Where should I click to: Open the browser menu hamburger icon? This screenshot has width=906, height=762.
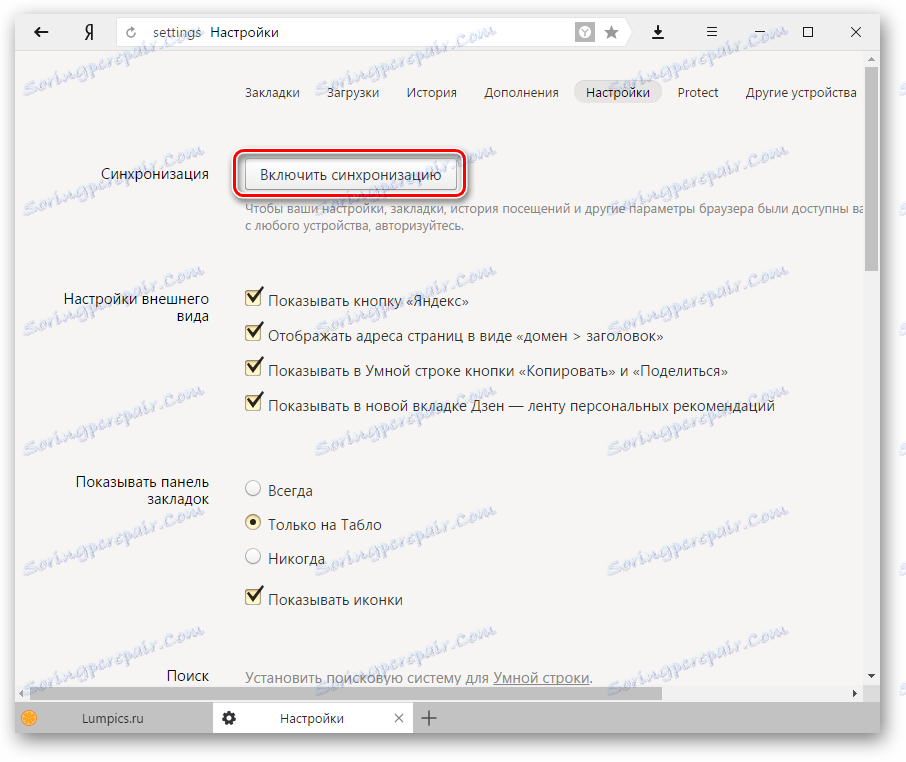pos(711,32)
